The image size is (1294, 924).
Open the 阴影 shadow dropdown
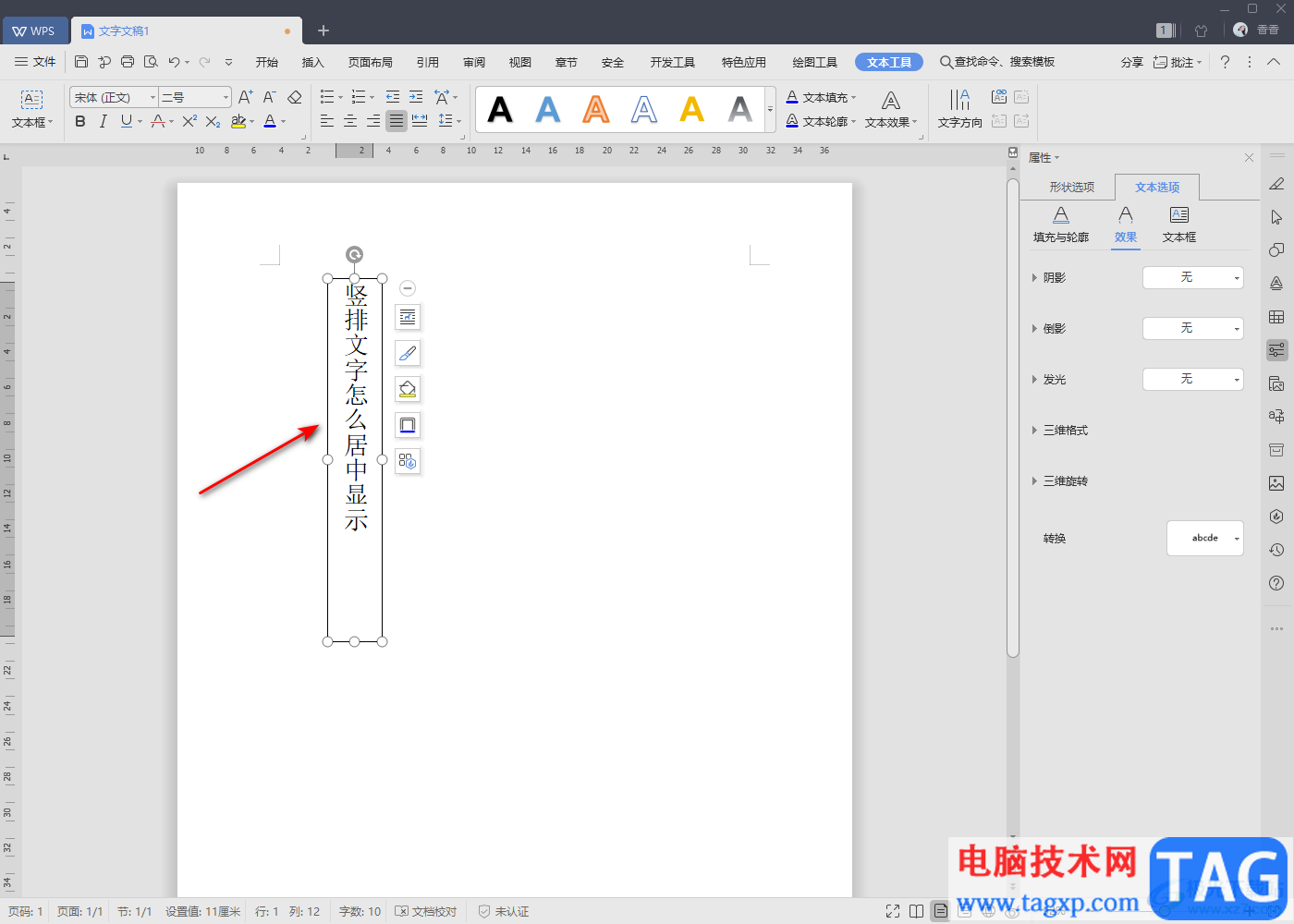(1193, 277)
